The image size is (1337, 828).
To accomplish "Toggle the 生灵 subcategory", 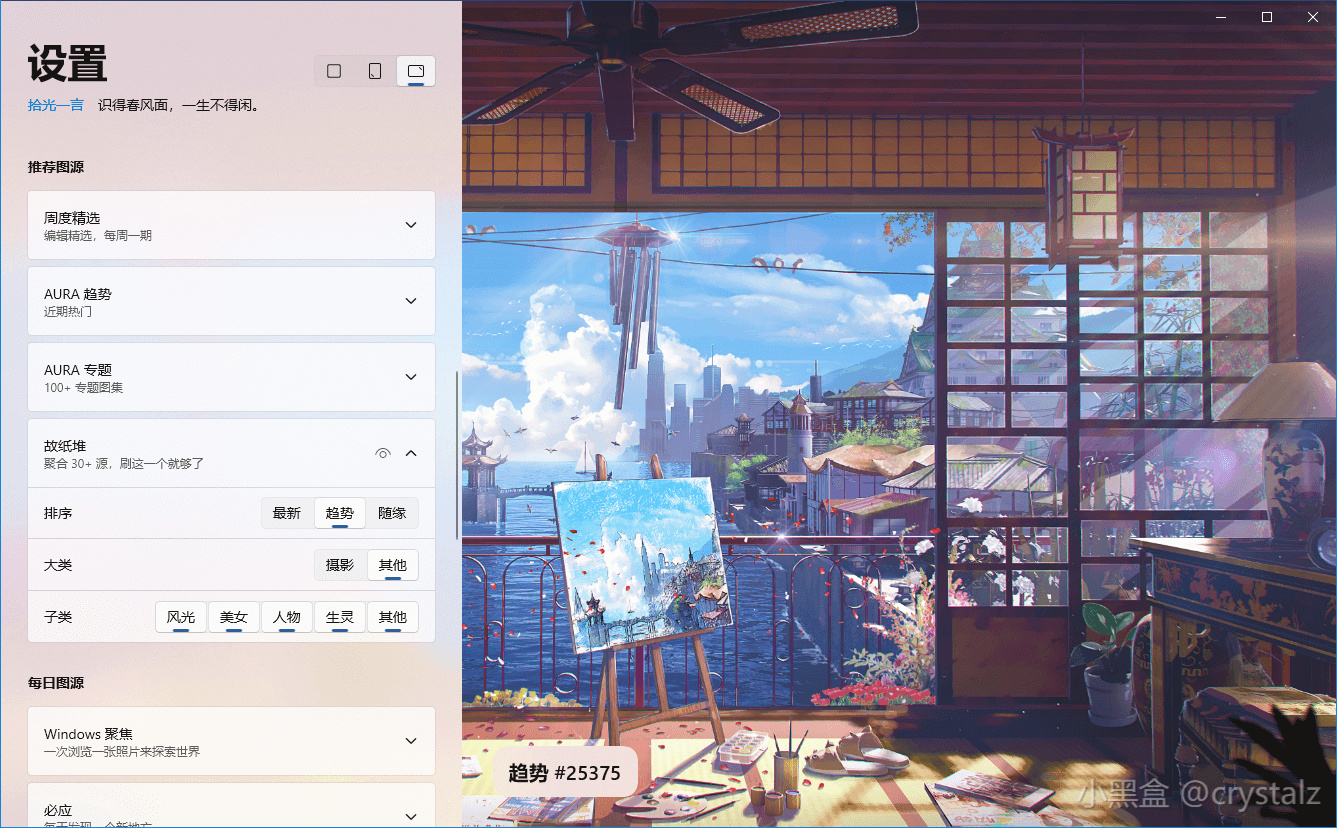I will tap(340, 617).
